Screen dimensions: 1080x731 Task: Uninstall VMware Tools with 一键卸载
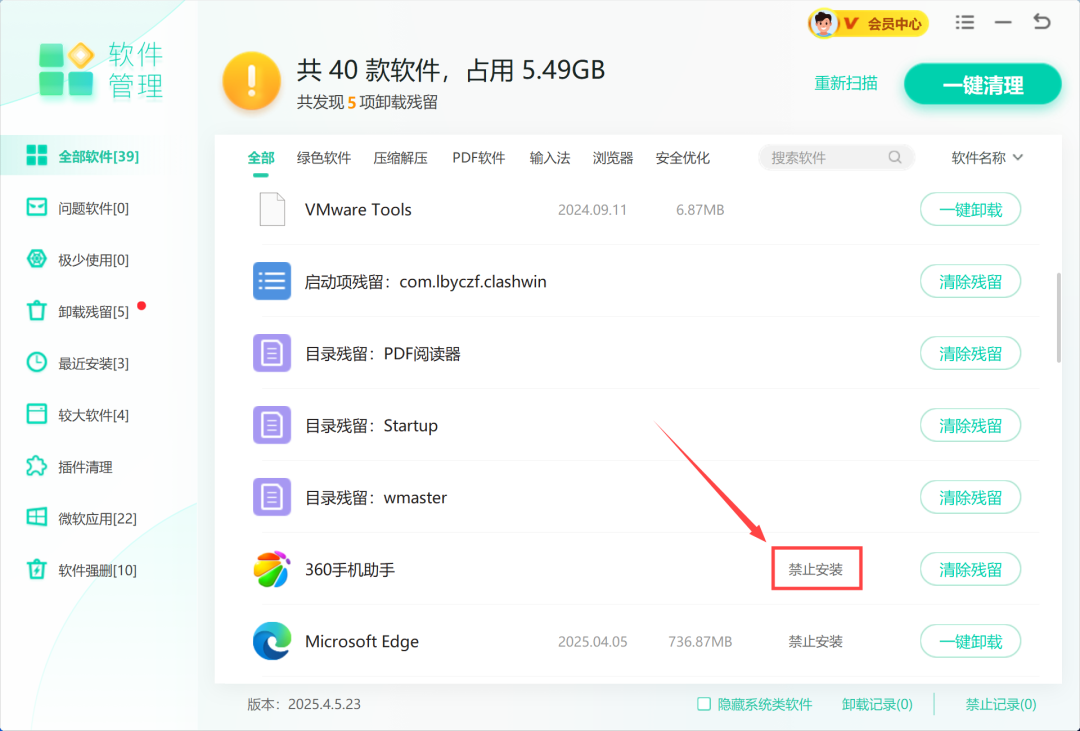click(970, 209)
